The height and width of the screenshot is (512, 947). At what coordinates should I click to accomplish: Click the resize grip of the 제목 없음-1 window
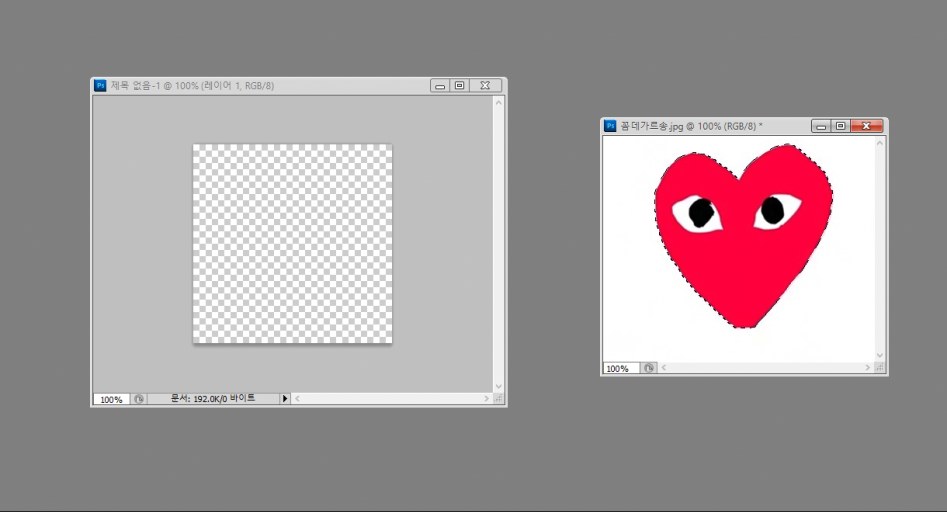[499, 398]
